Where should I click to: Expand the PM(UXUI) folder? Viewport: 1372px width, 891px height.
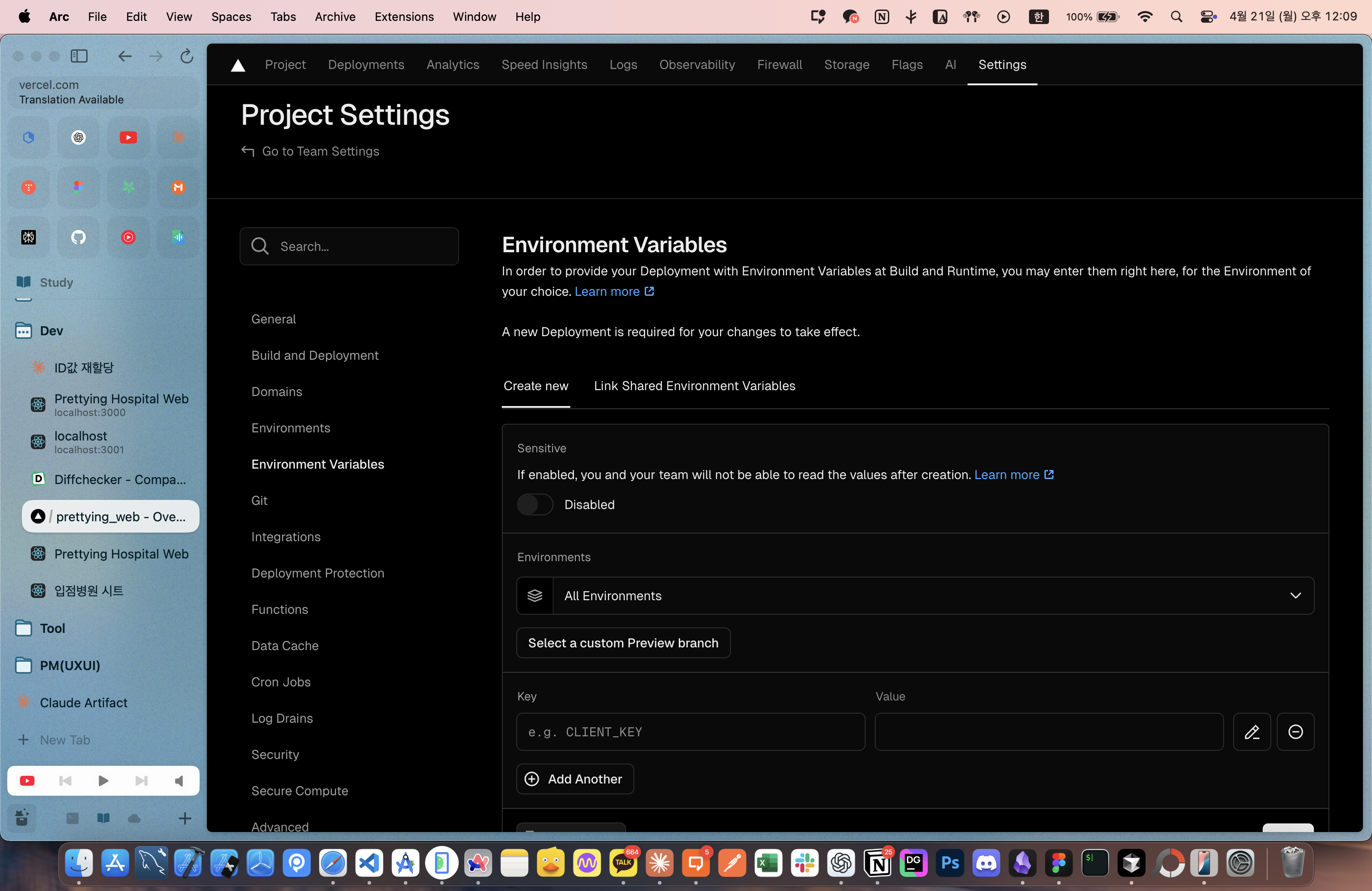click(69, 665)
